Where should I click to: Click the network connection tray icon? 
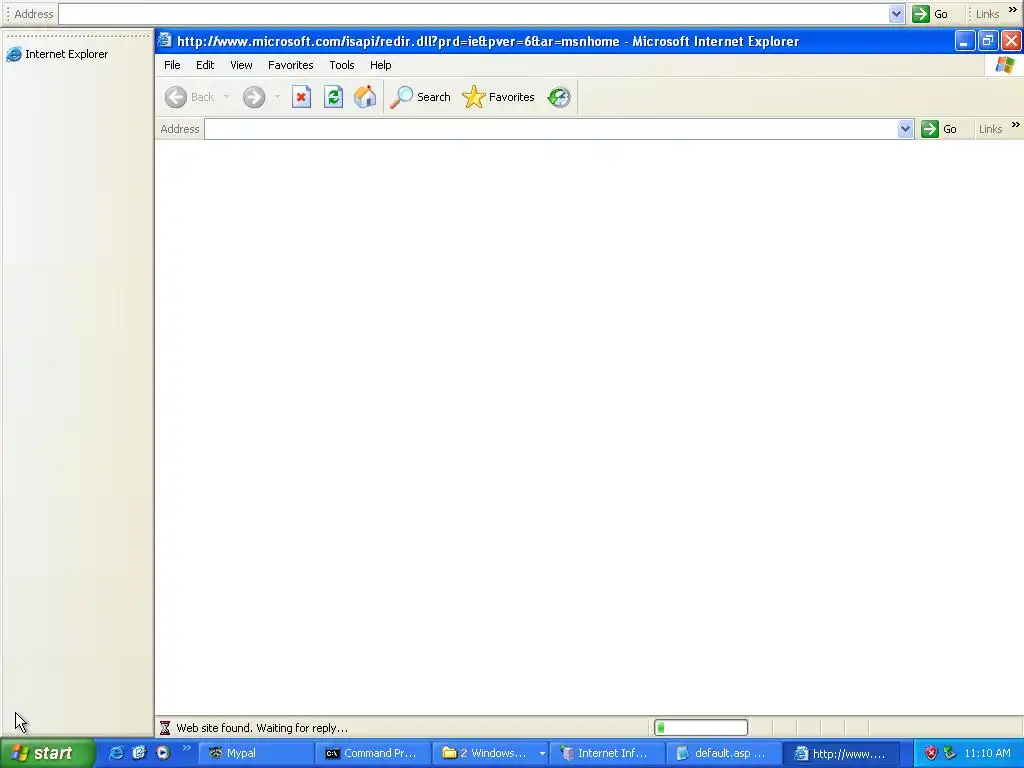950,753
